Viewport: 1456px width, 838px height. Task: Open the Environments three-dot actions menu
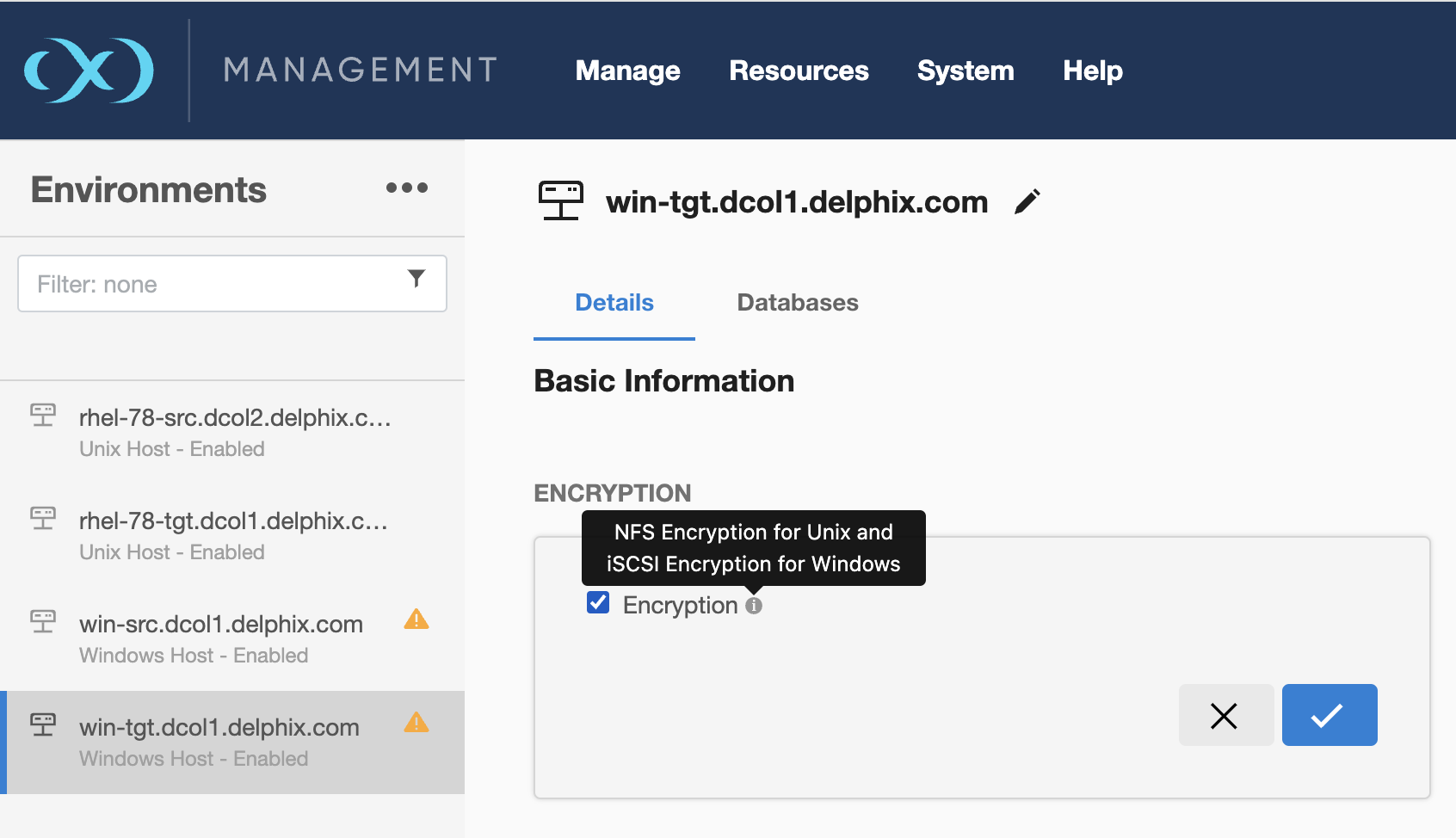click(x=407, y=188)
